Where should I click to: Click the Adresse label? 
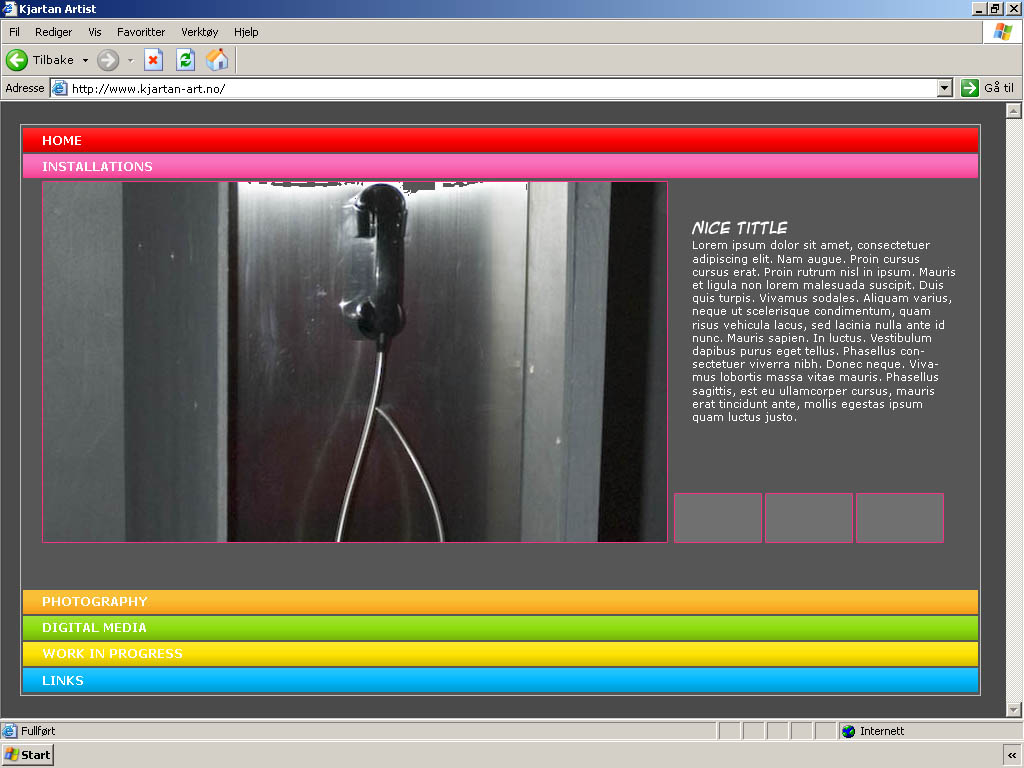25,88
